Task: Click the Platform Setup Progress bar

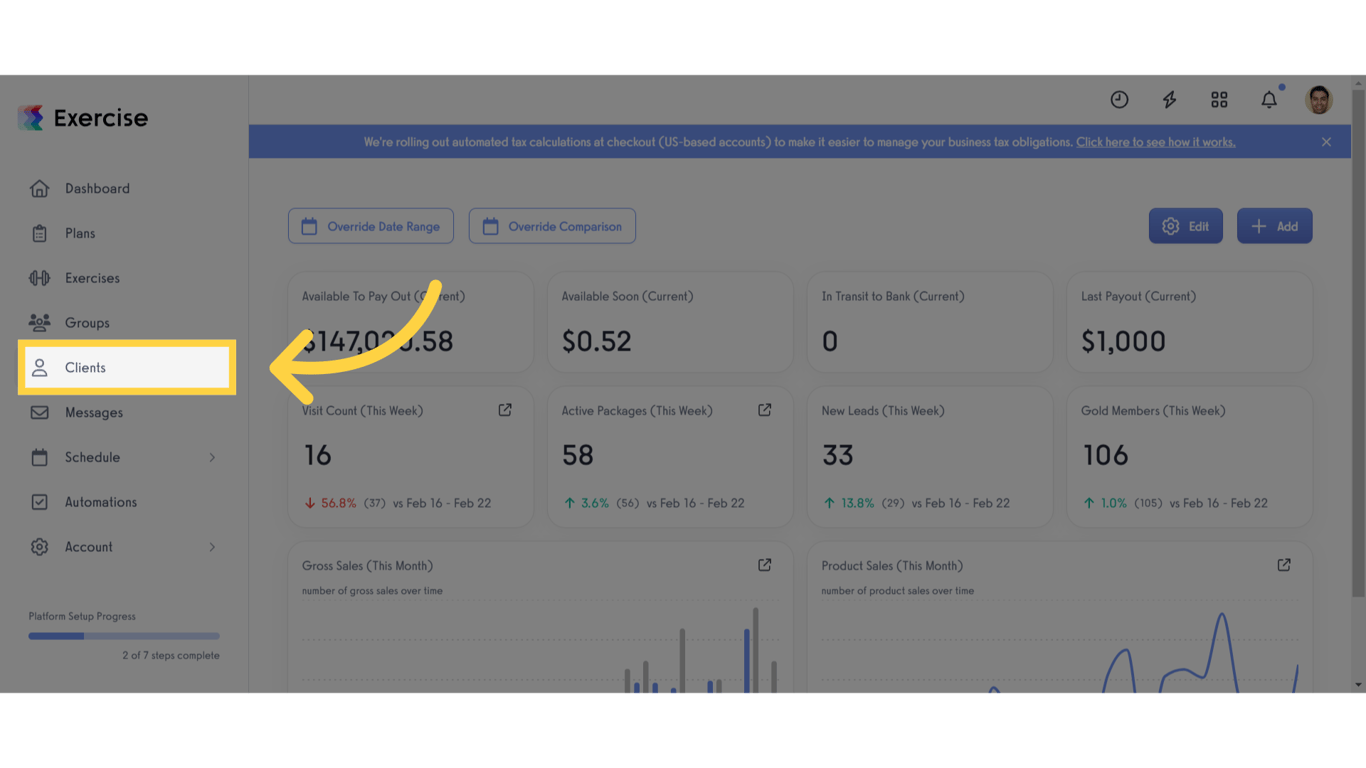Action: point(123,635)
